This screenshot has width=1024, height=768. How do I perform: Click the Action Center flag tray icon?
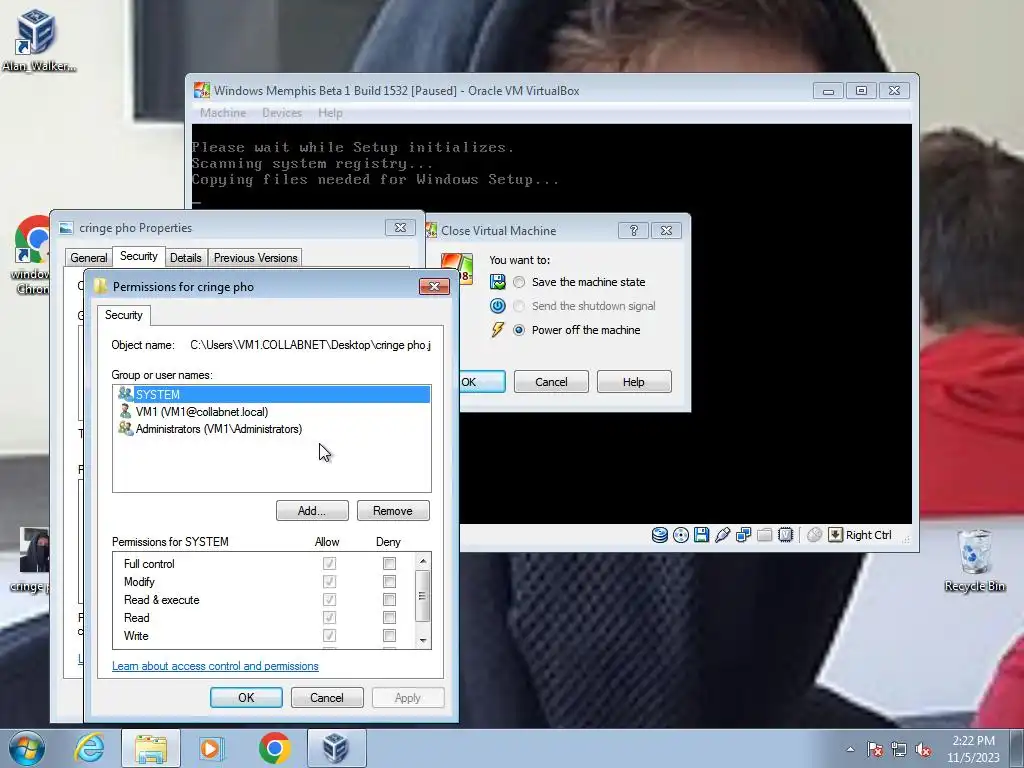pyautogui.click(x=875, y=750)
